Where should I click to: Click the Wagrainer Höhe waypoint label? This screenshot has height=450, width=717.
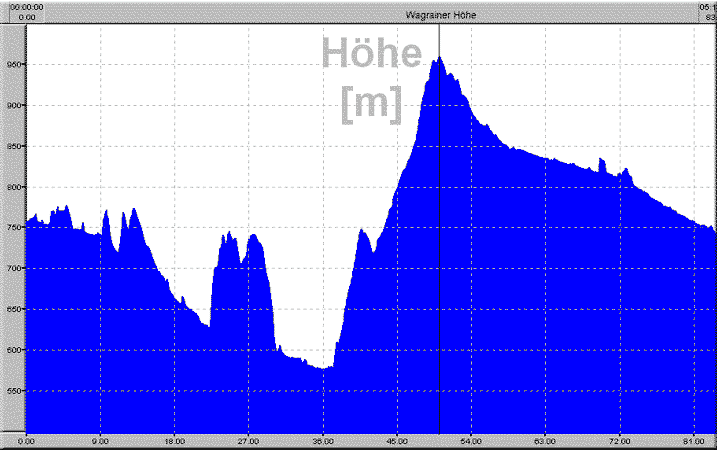[440, 15]
